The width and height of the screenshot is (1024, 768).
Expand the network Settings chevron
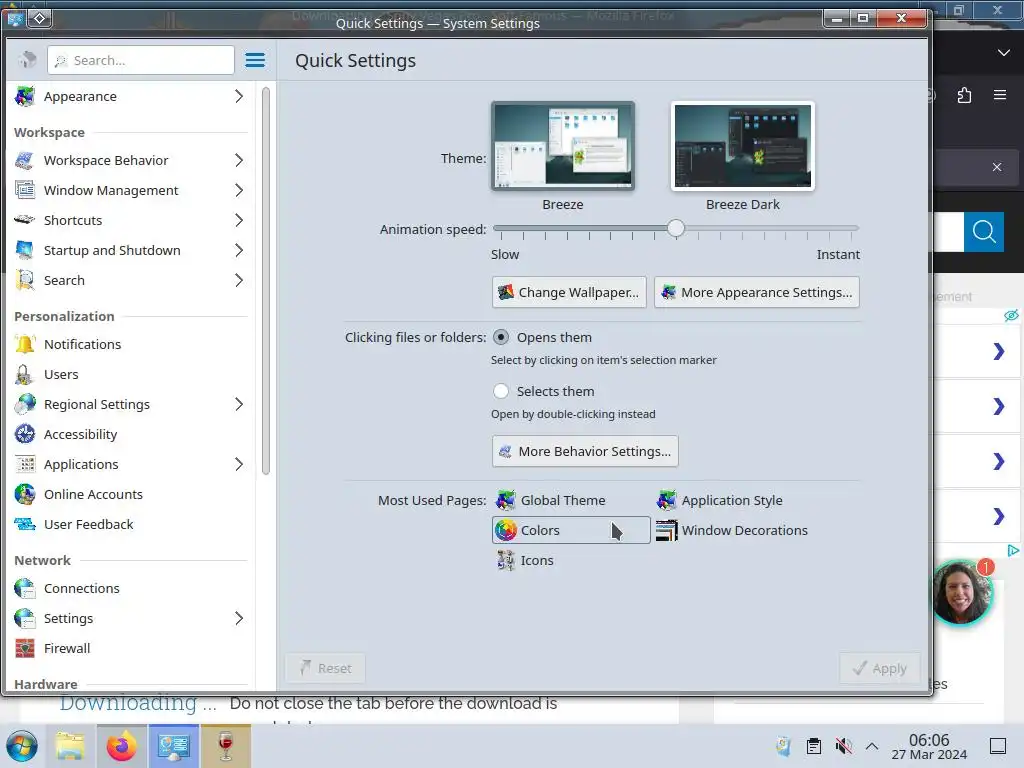pos(239,618)
